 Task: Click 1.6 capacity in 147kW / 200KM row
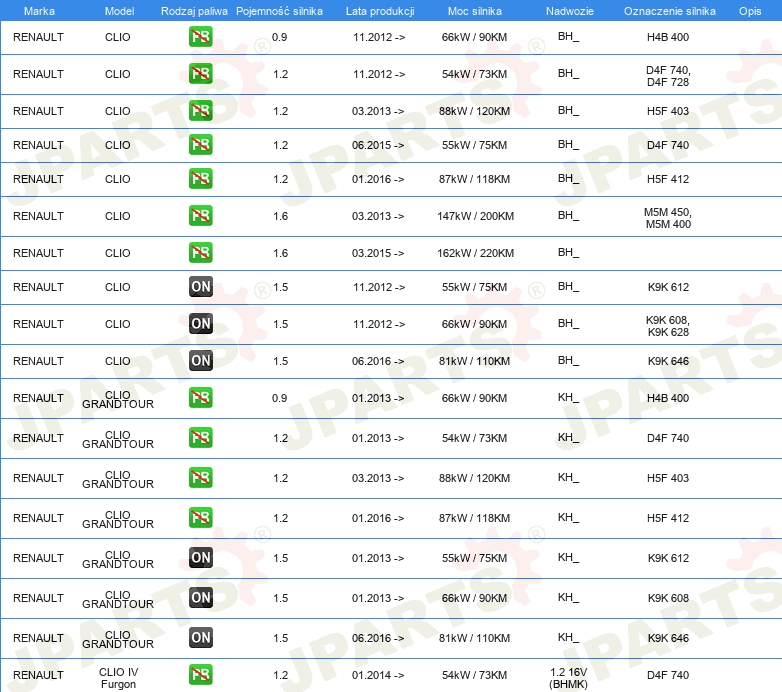point(280,216)
